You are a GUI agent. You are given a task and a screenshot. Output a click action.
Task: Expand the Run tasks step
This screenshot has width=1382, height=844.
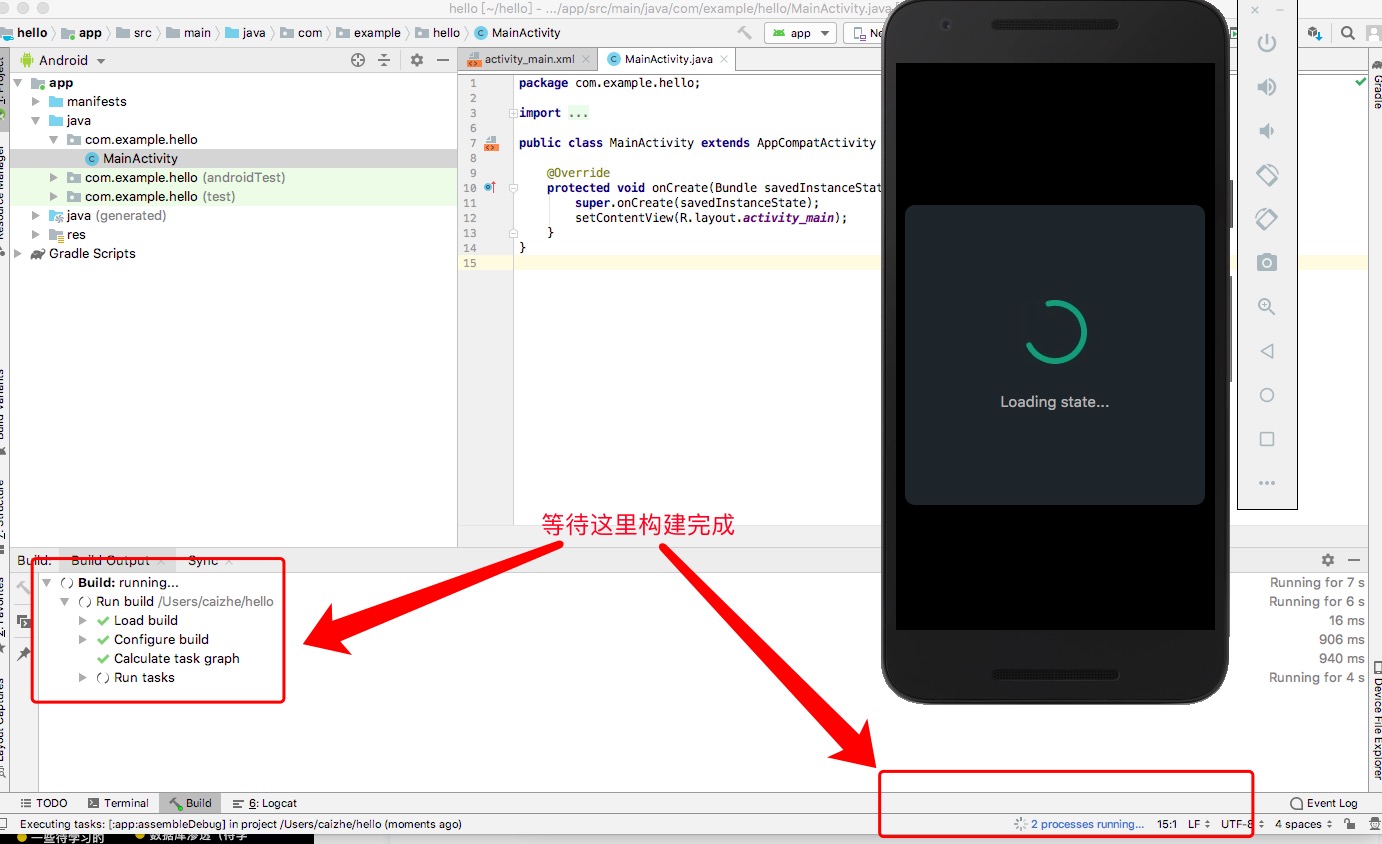83,677
